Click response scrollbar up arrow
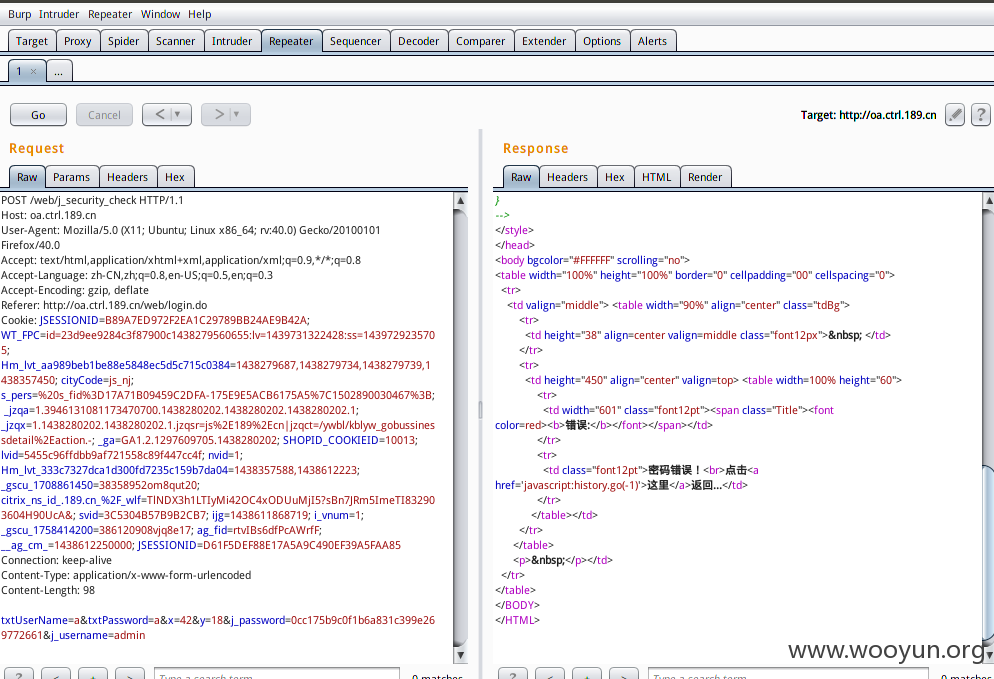 pos(988,200)
